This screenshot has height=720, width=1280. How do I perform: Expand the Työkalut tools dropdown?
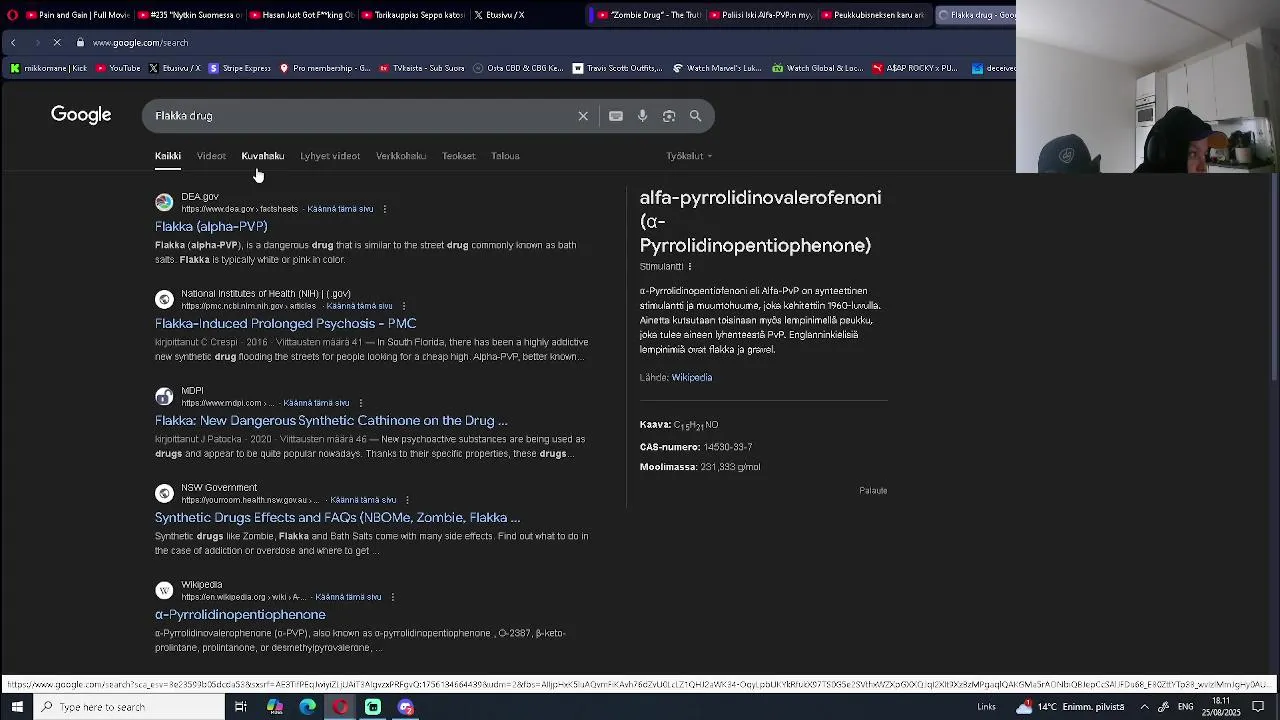(x=689, y=156)
